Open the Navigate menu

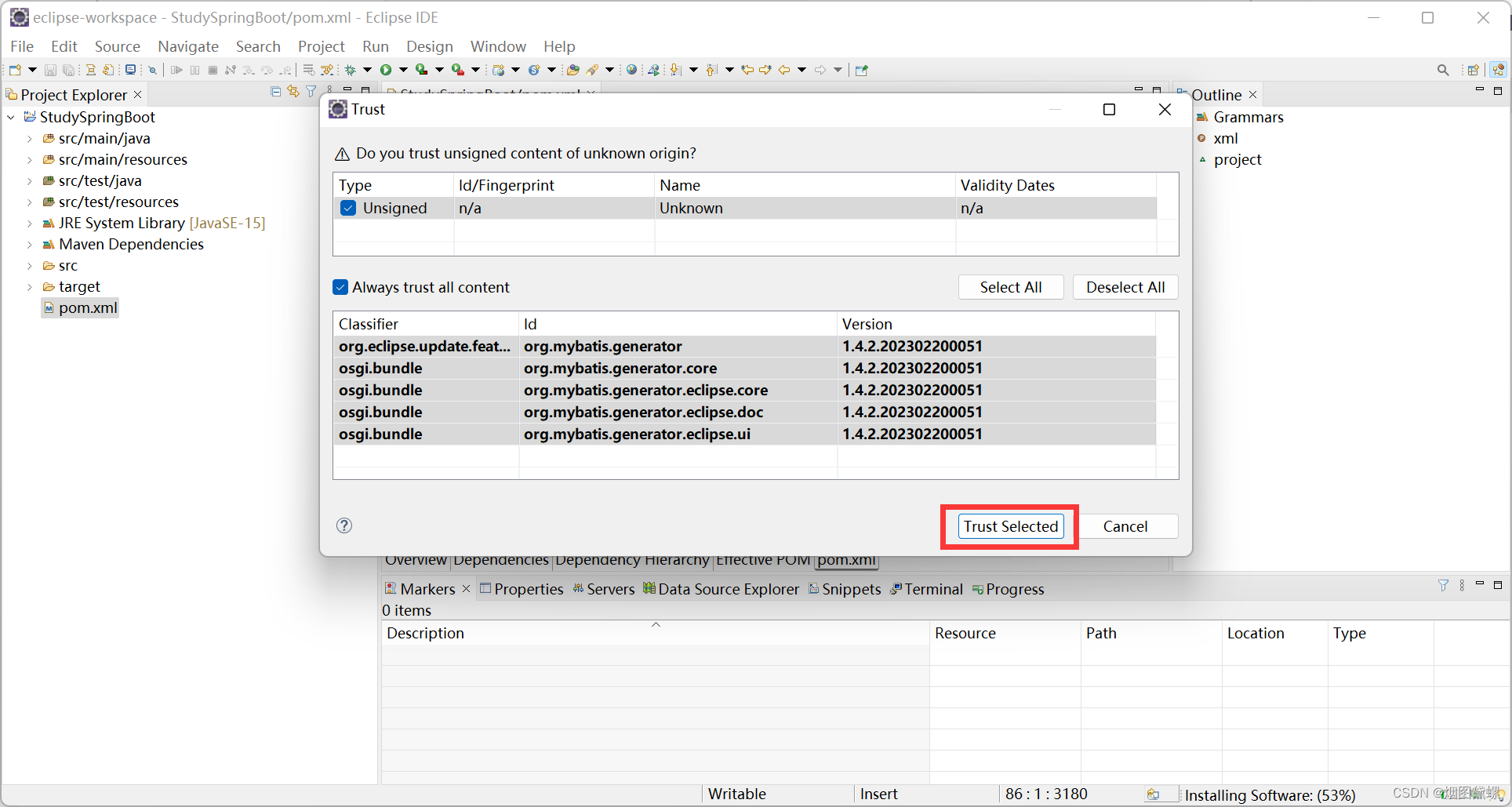pos(188,46)
